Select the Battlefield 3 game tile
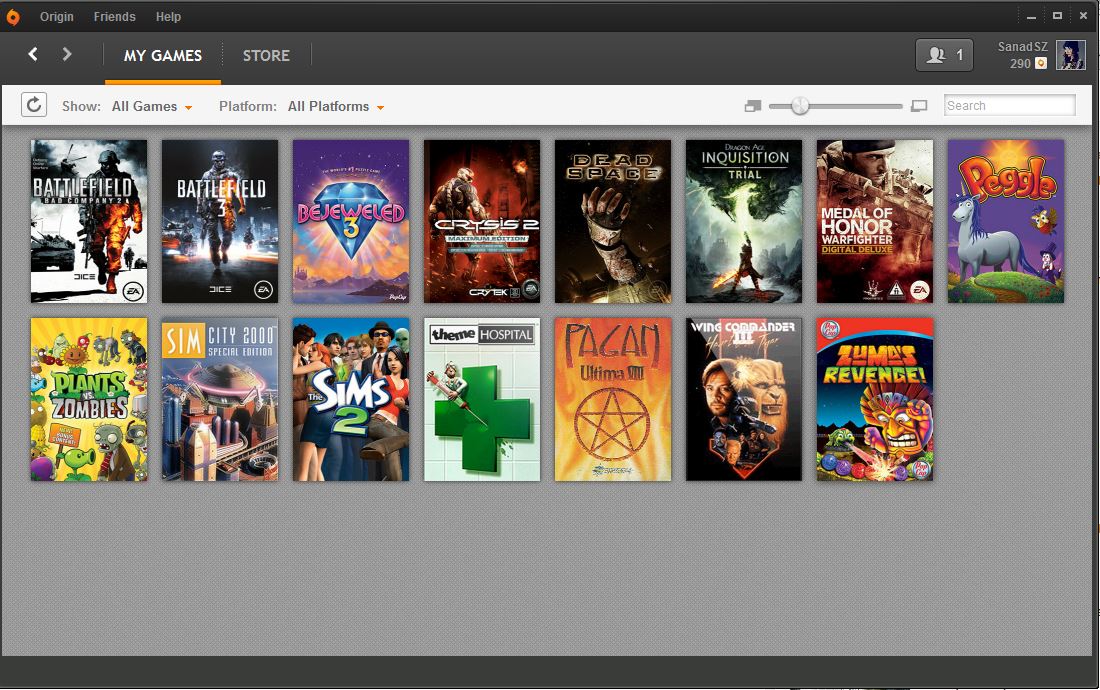The image size is (1100, 690). point(220,221)
